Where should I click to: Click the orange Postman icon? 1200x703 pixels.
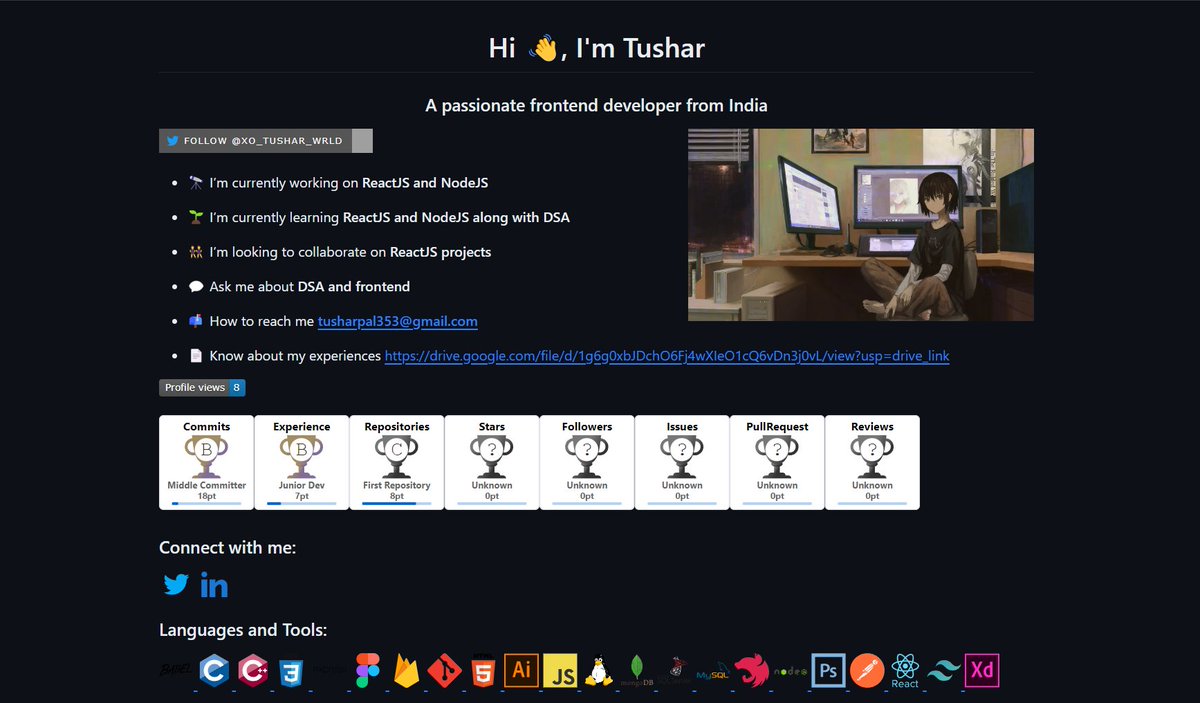pos(867,671)
